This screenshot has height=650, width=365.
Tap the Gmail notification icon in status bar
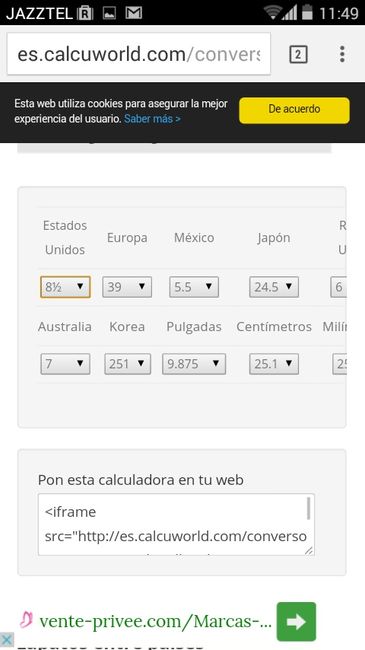tap(134, 13)
